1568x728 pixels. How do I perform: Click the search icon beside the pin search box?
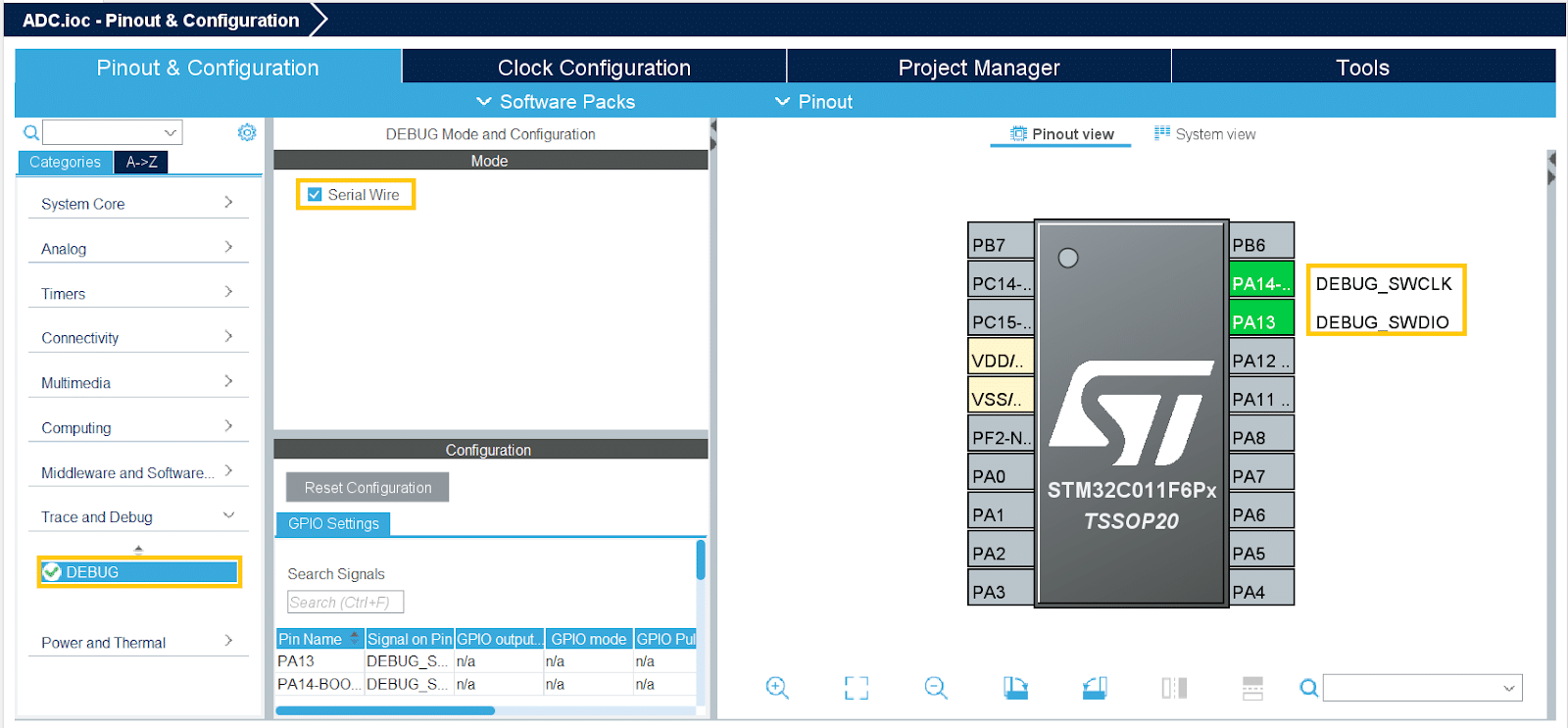(1308, 688)
